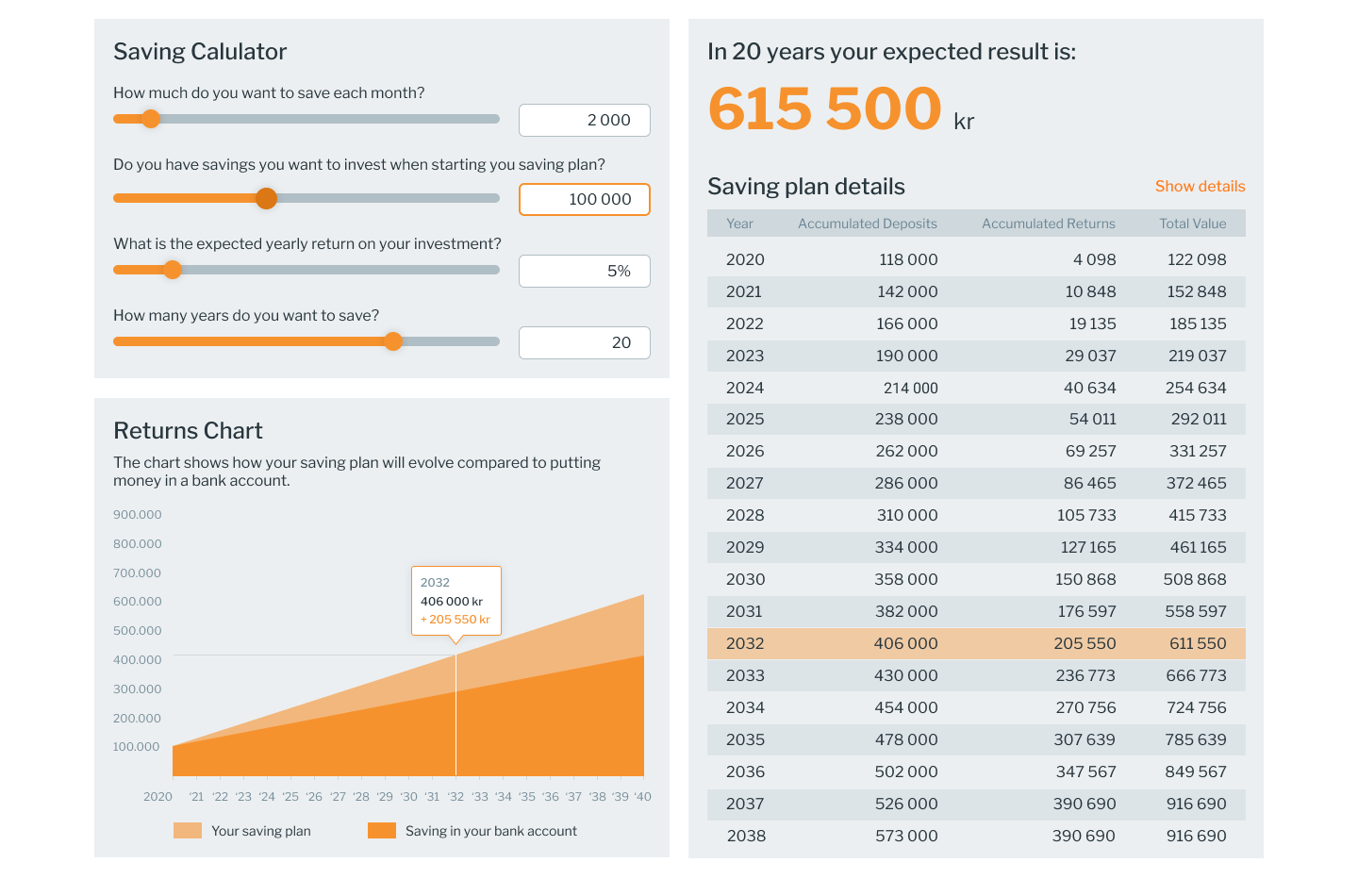
Task: Click the initial savings slider handle
Action: pyautogui.click(x=267, y=198)
